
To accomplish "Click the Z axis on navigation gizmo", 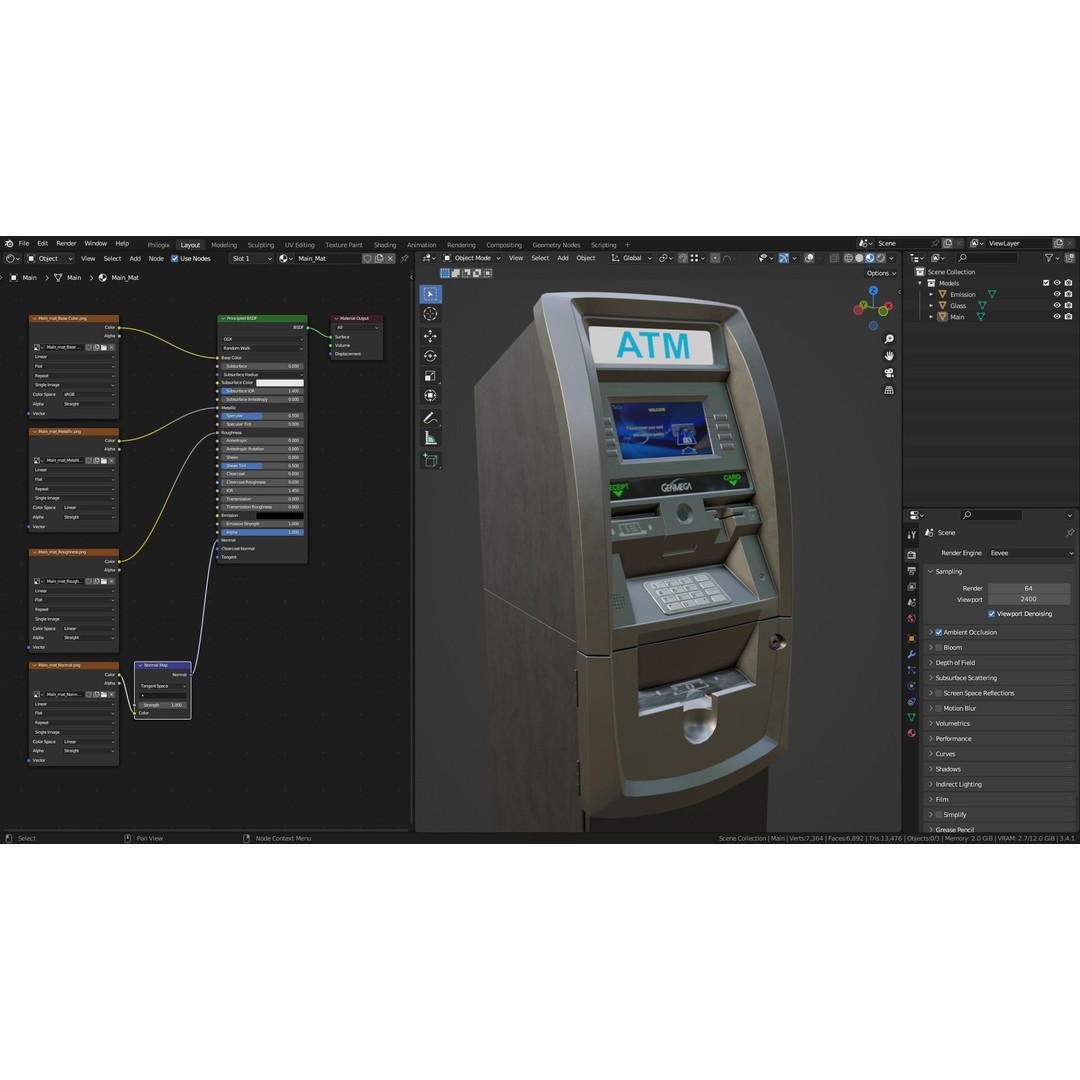I will pyautogui.click(x=873, y=291).
